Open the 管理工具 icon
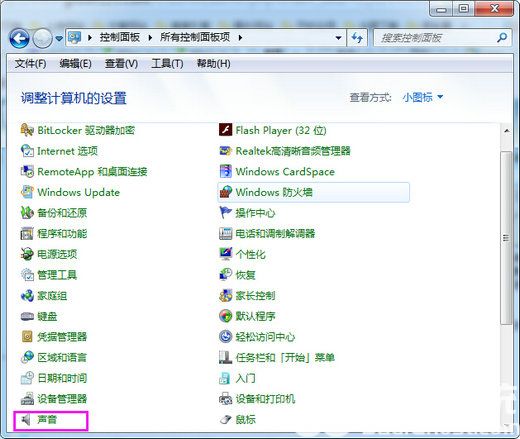 click(27, 275)
